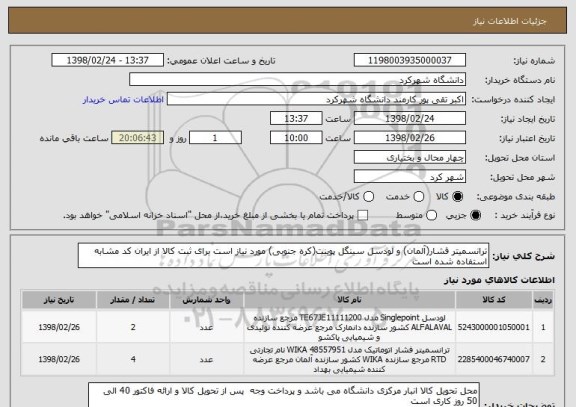Click the WIKA pressure transmitter item name

tap(349, 359)
